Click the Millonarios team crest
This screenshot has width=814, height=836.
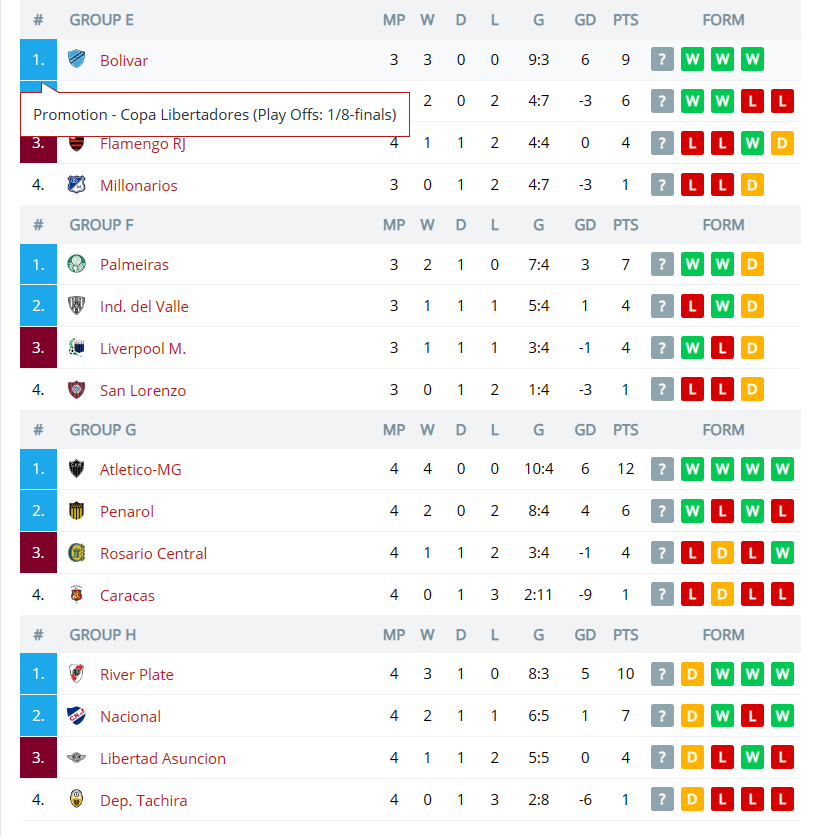[77, 184]
